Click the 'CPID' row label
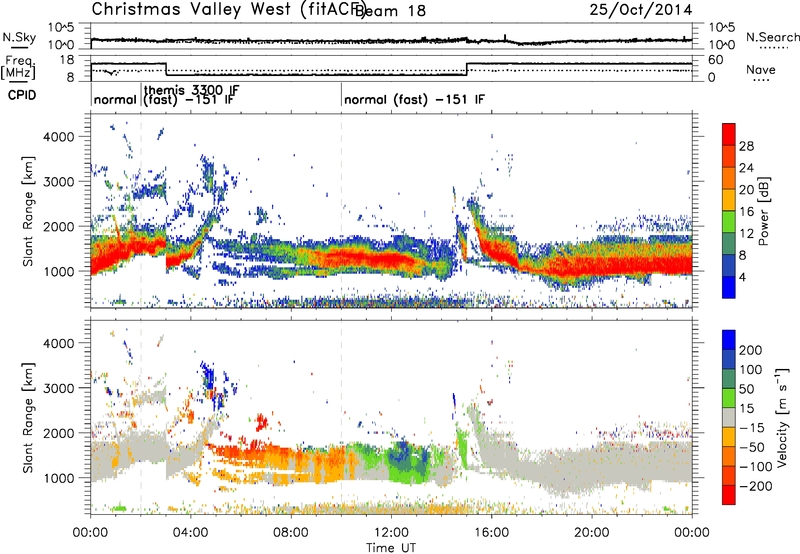 coord(22,95)
